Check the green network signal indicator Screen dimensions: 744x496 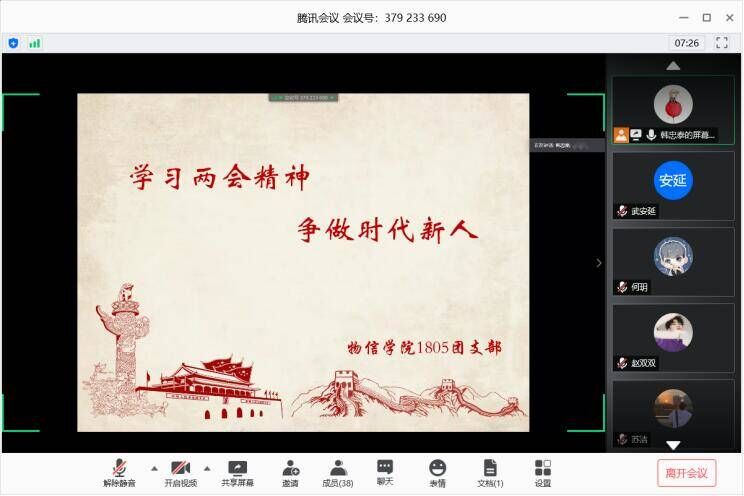(35, 43)
